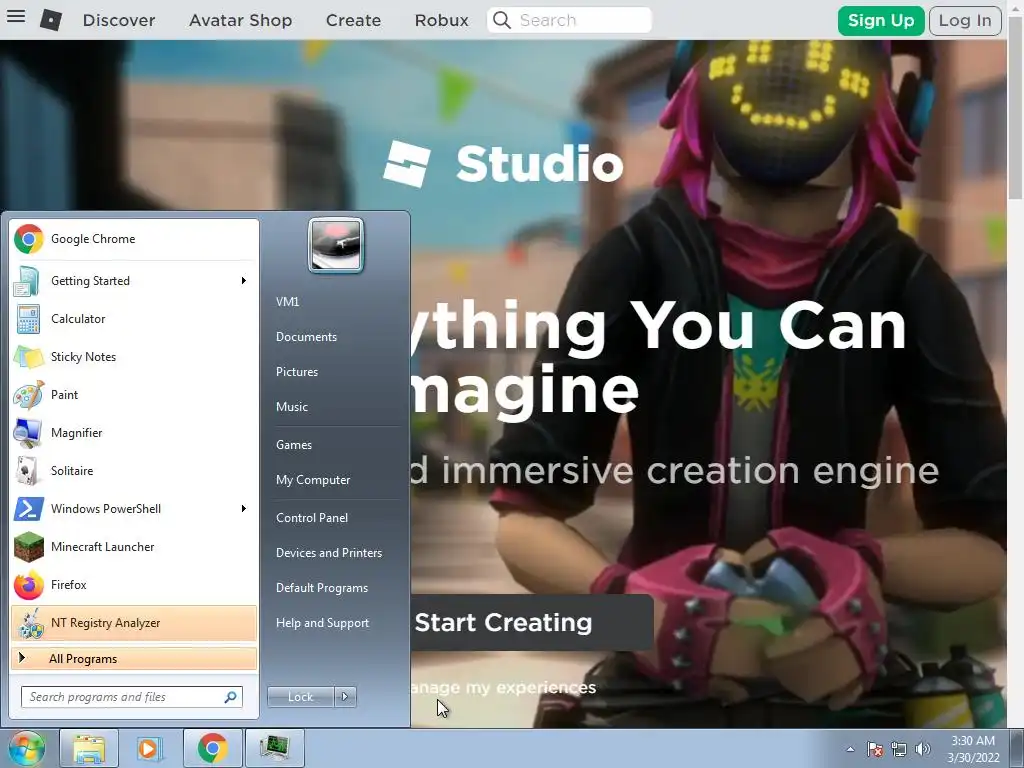Open Create in Roblox navigation
Screen dimensions: 1024x768
pos(353,20)
